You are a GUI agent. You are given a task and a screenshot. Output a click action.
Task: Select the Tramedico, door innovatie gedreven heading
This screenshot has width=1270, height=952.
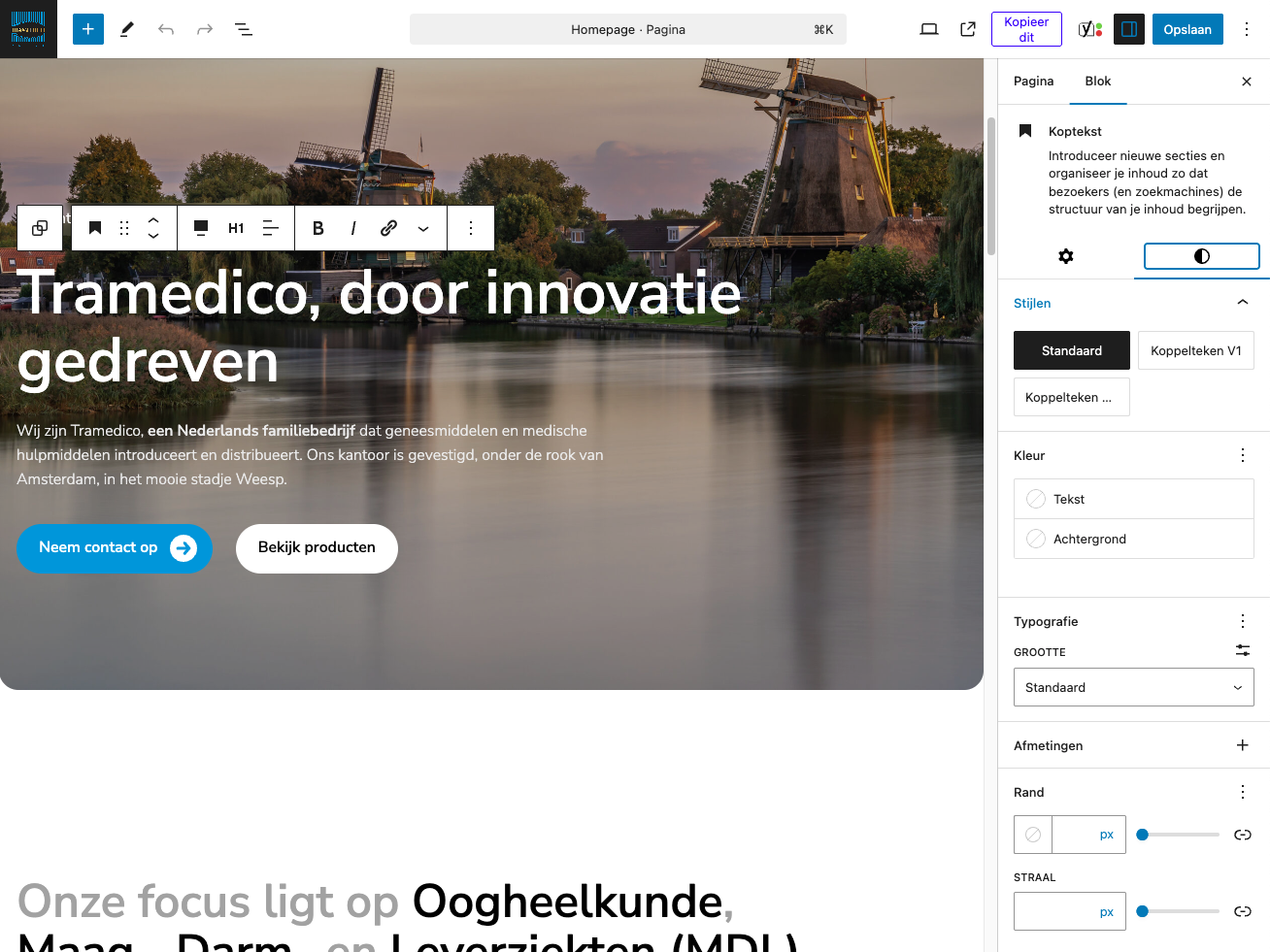pyautogui.click(x=380, y=327)
